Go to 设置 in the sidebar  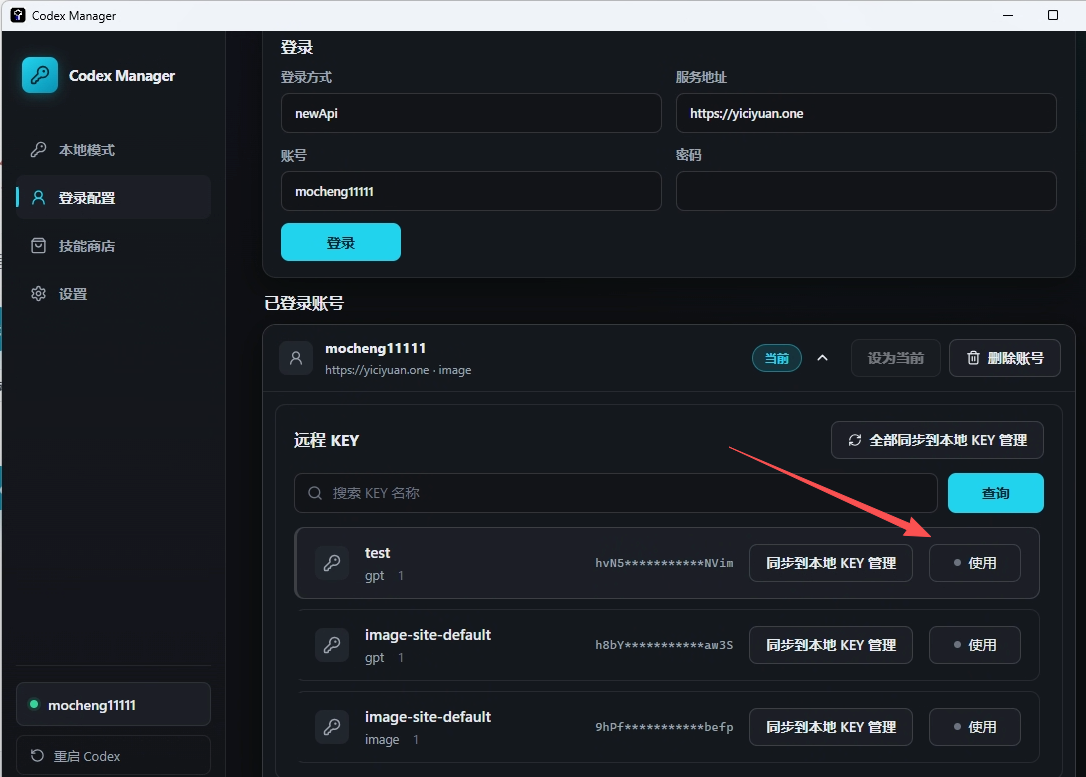[113, 294]
